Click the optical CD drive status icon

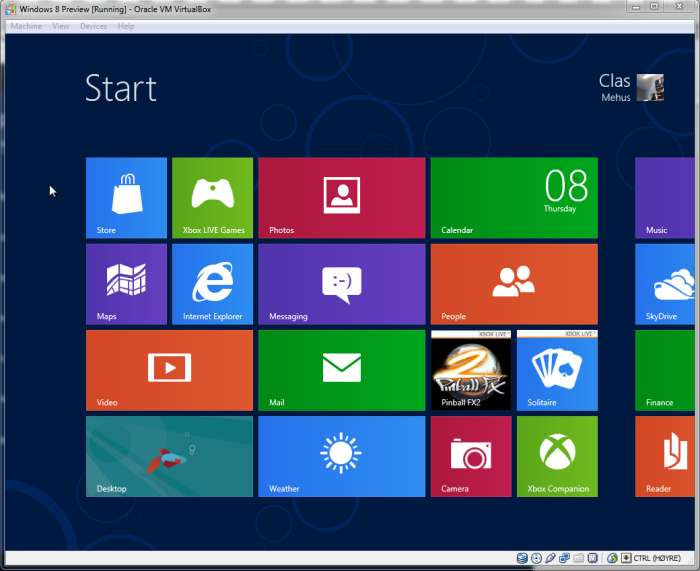[536, 558]
